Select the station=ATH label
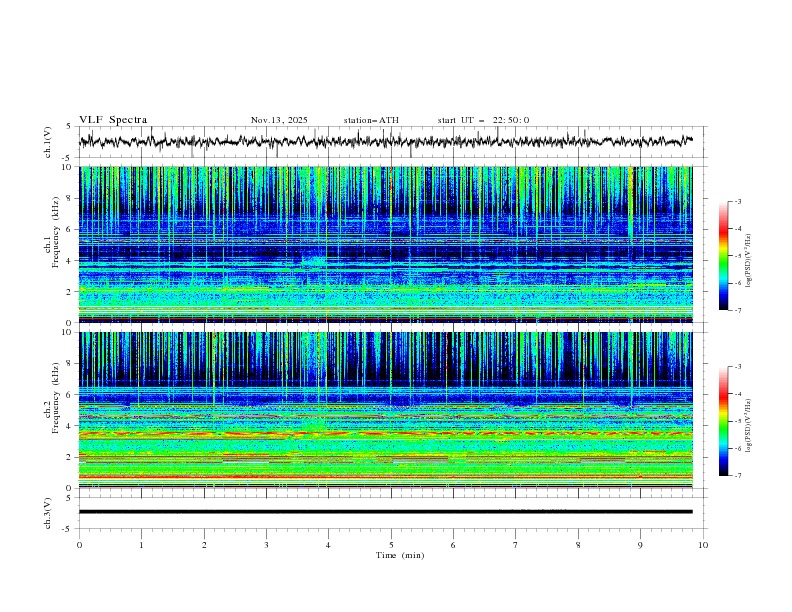The width and height of the screenshot is (792, 612). 371,120
